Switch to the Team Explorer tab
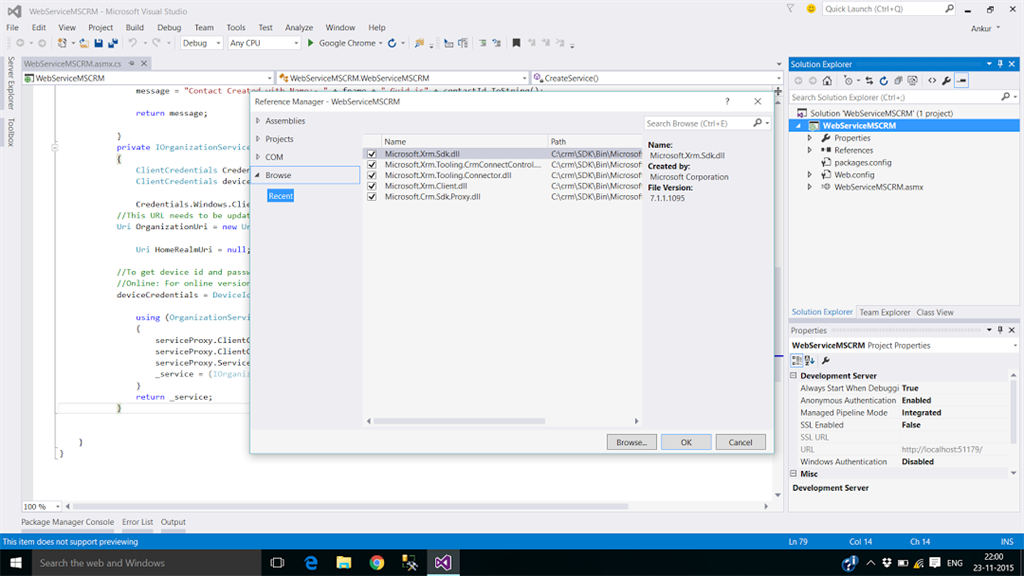This screenshot has width=1024, height=576. point(885,312)
